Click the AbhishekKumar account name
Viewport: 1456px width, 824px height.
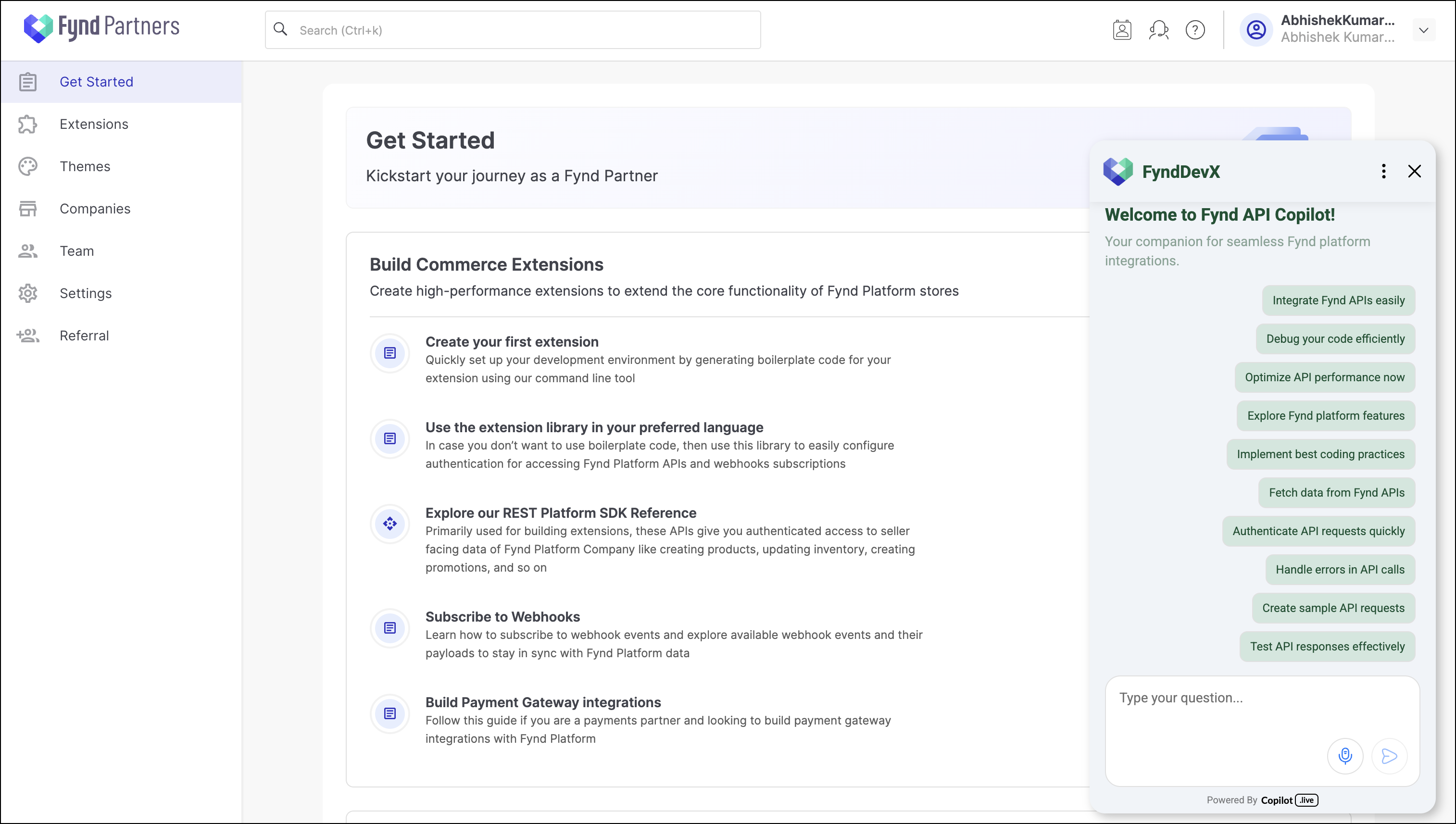[x=1338, y=20]
